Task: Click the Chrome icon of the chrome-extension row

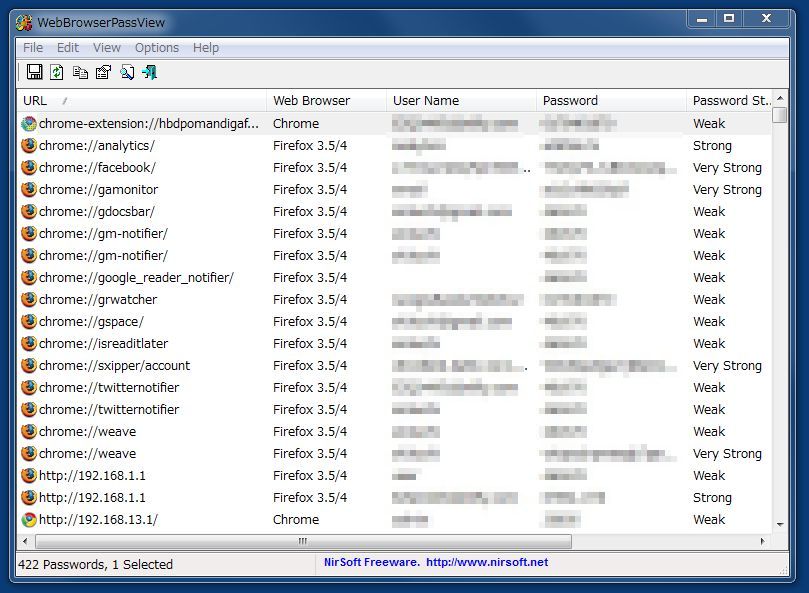Action: (29, 123)
